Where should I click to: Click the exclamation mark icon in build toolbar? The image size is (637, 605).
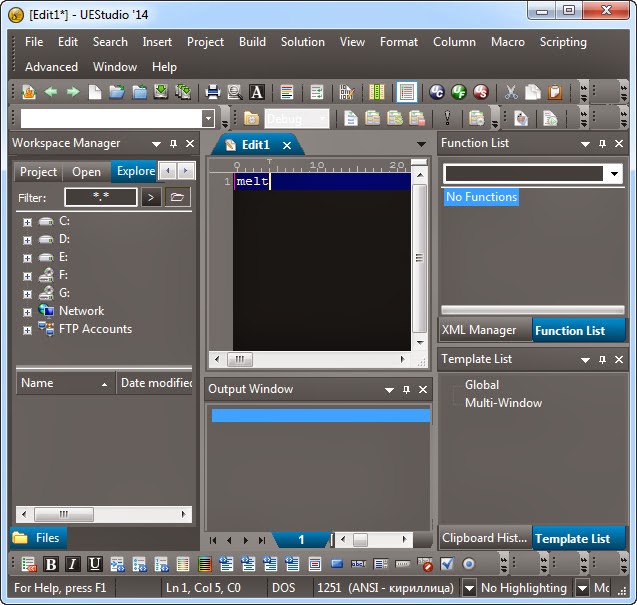coord(447,119)
